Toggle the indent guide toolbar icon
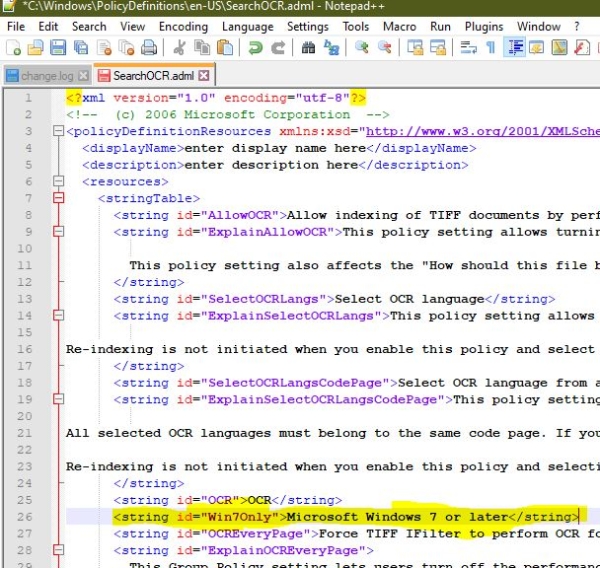This screenshot has height=568, width=600. click(x=514, y=48)
